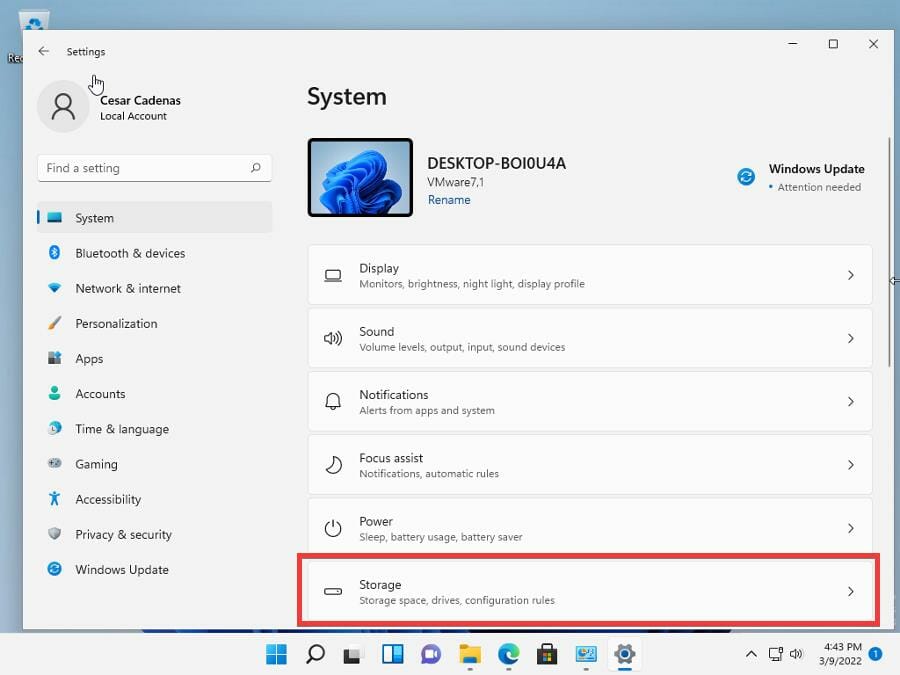Select Bluetooth & devices category

click(154, 253)
